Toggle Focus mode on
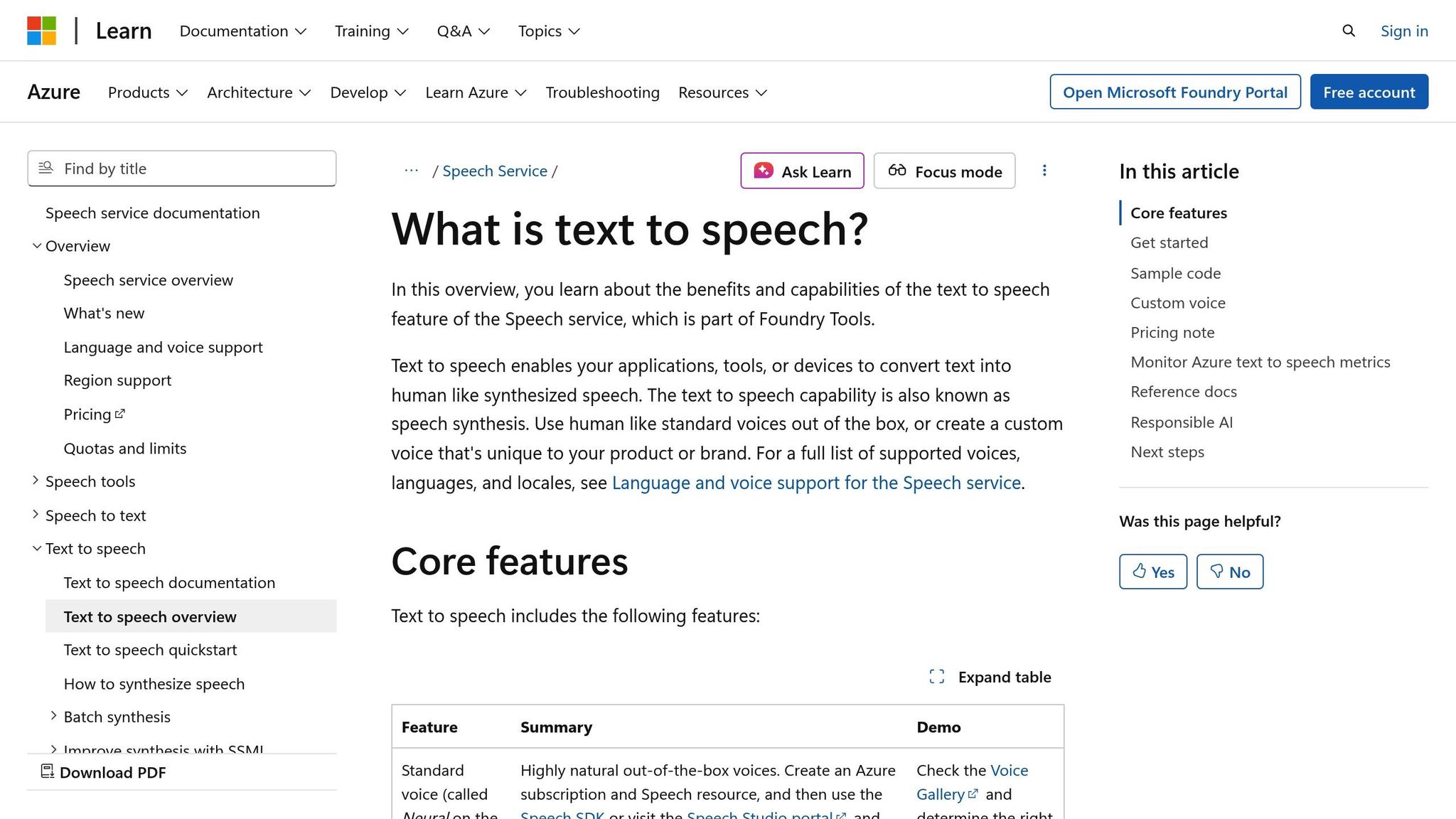The width and height of the screenshot is (1456, 819). tap(943, 171)
